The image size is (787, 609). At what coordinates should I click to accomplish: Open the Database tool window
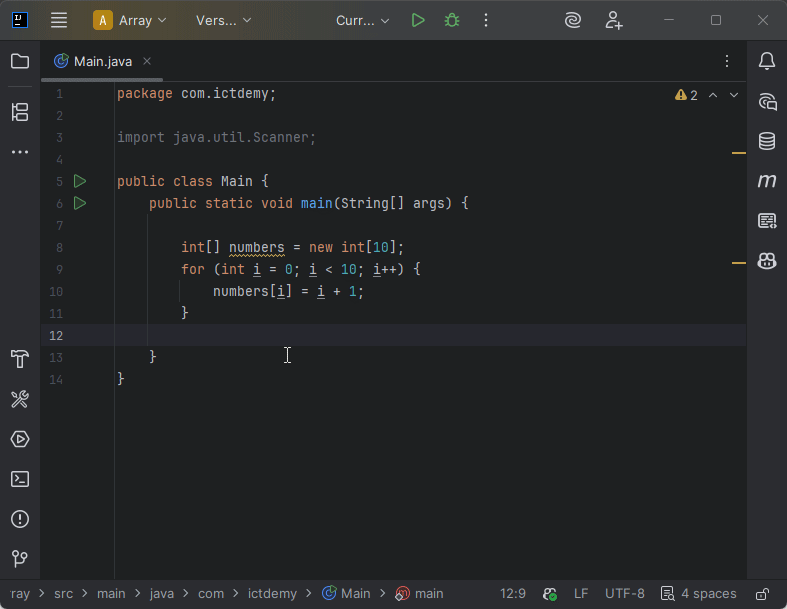coord(766,141)
